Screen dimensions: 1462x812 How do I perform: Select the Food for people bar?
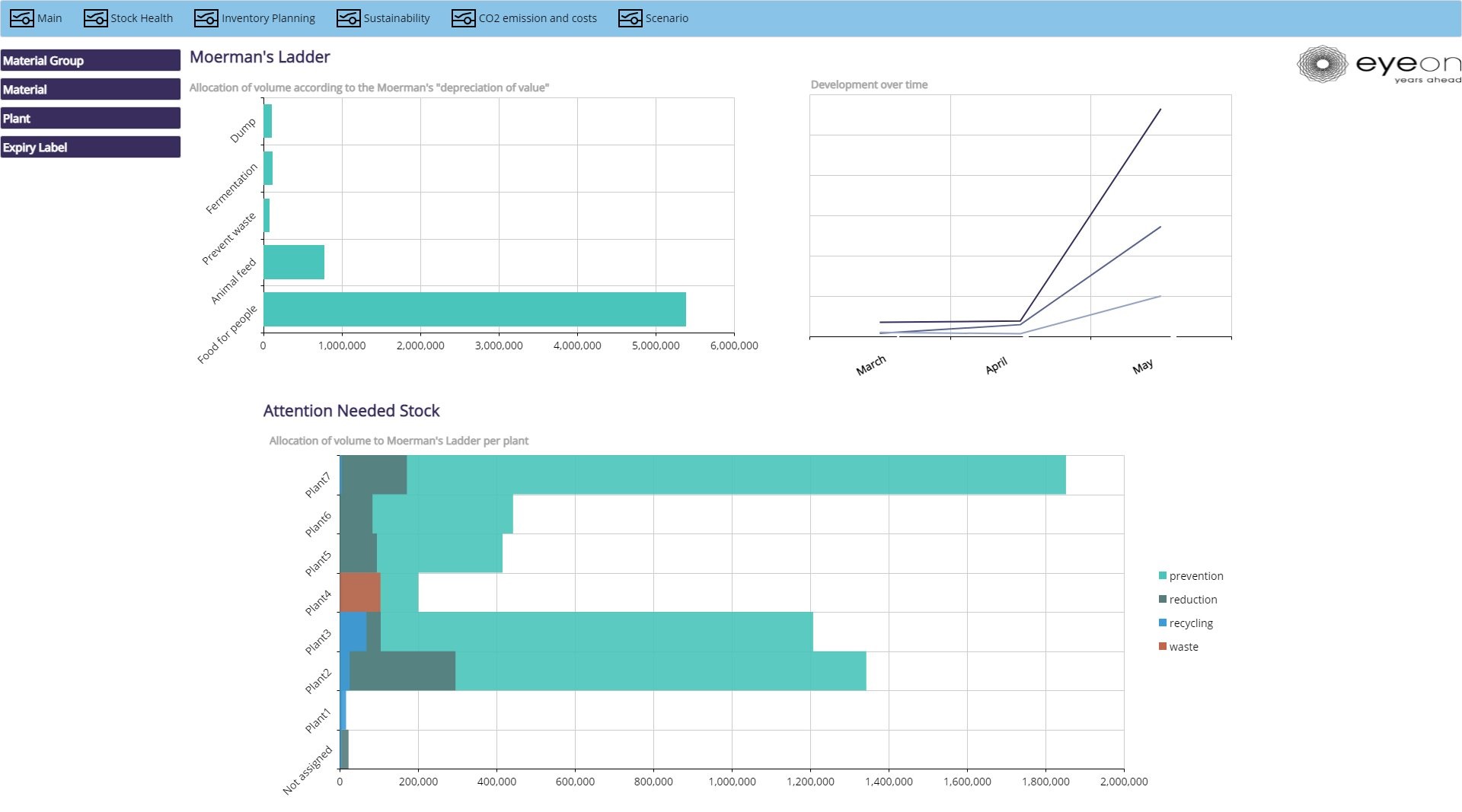coord(474,310)
